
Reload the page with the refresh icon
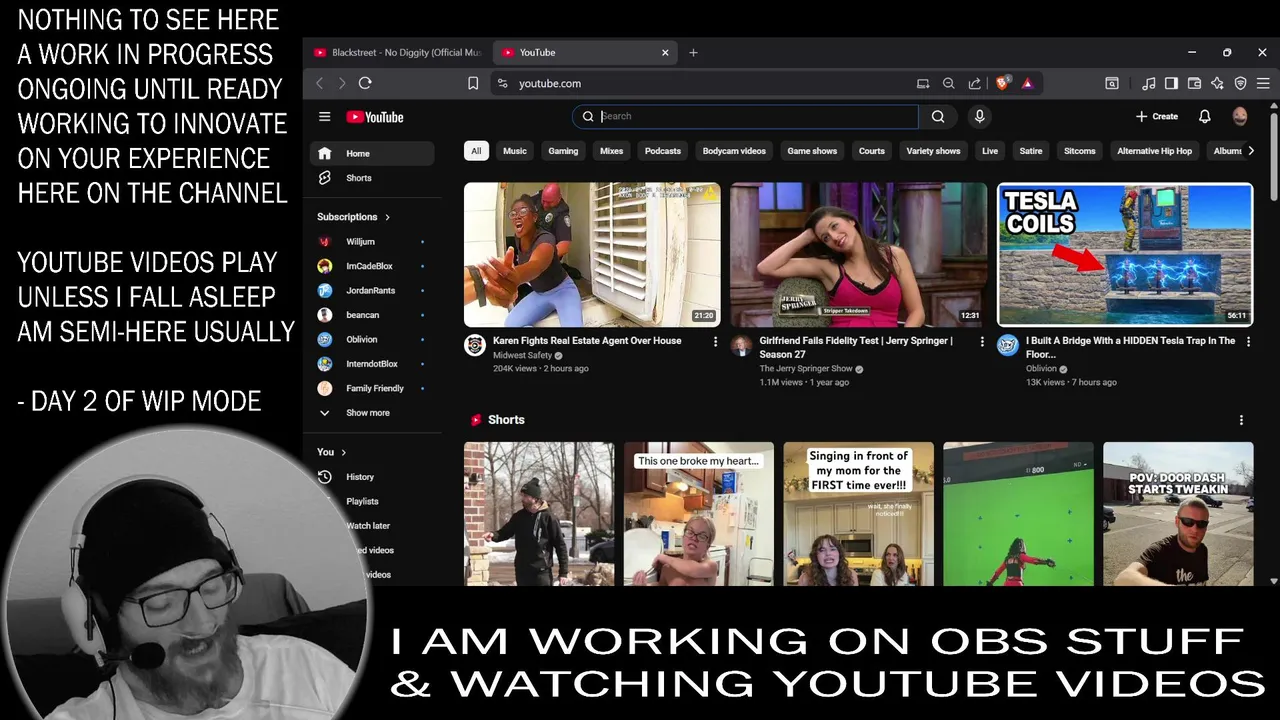tap(365, 83)
